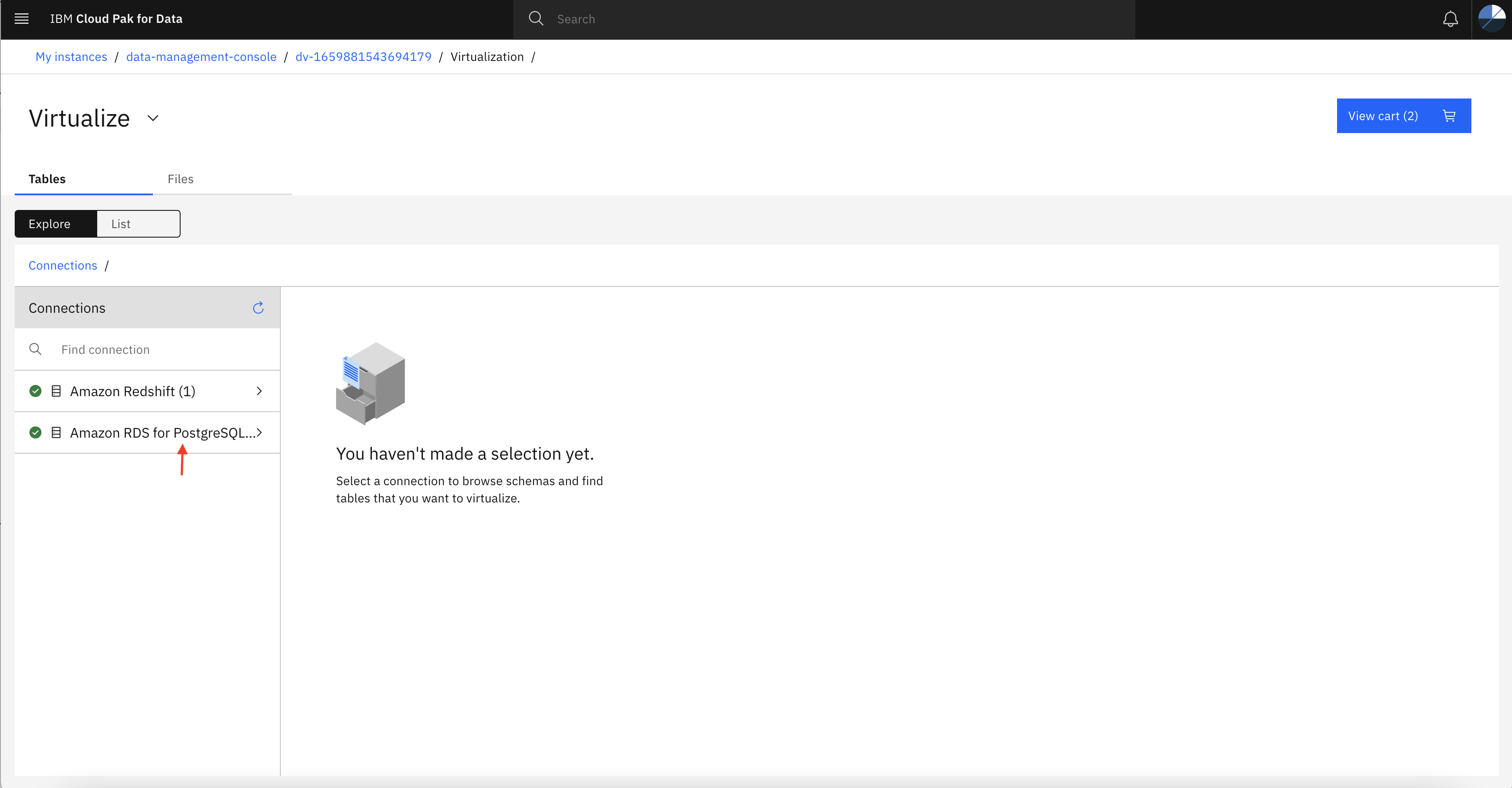Expand the Amazon Redshift (1) connection chevron
Viewport: 1512px width, 788px height.
tap(259, 391)
